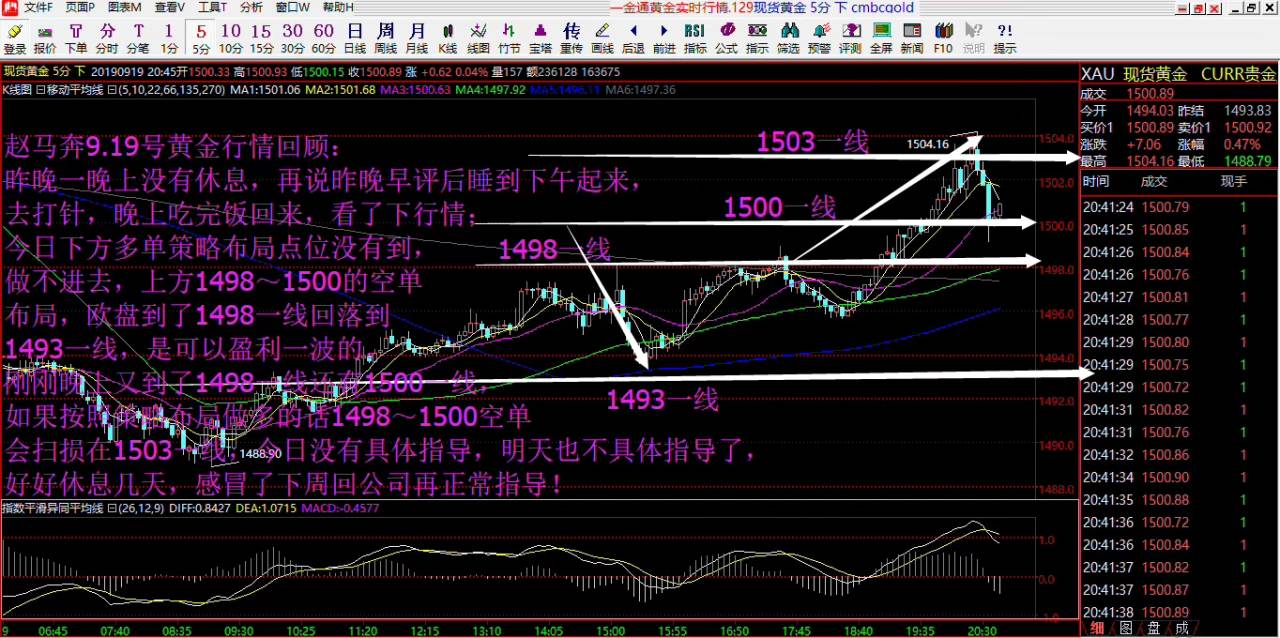Switch to the 成 transactions tab
1280x638 pixels.
(x=1181, y=628)
